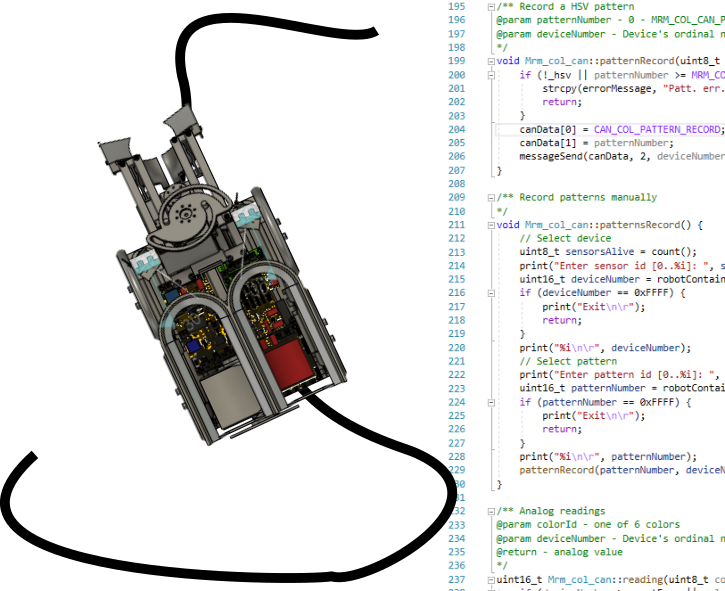
Task: Click the CAN_COL_PATTERN_RECORD constant
Action: pos(657,129)
